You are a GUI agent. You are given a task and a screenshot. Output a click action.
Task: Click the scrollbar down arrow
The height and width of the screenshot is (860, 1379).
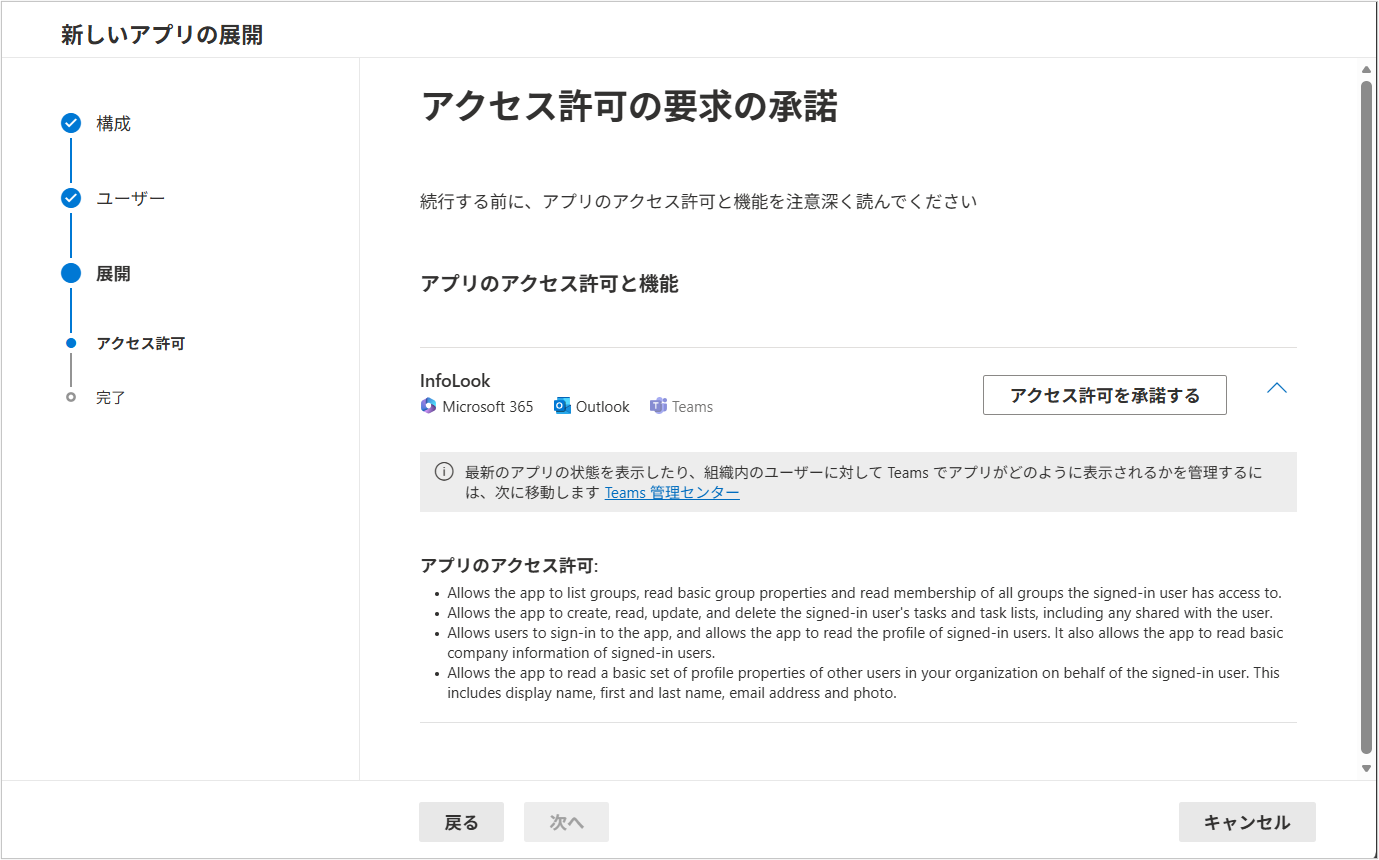point(1367,768)
